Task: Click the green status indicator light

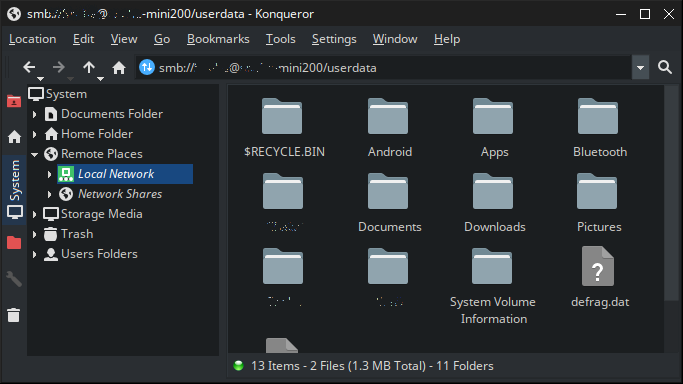Action: point(238,366)
